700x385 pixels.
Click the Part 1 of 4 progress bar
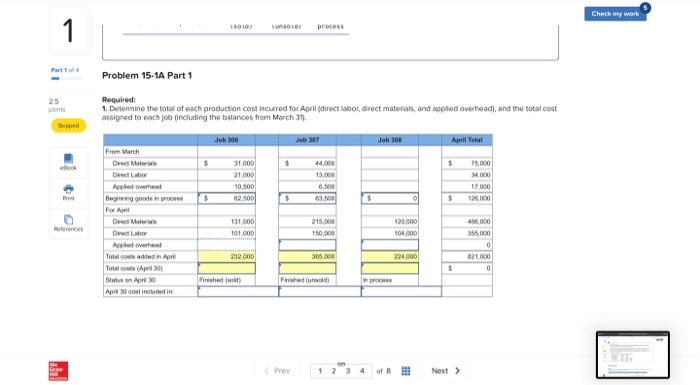pos(67,79)
